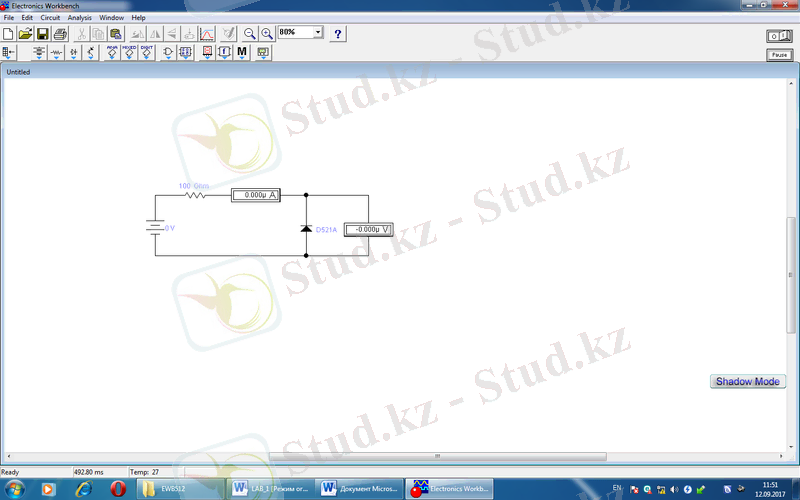Select the battery voltage source

(x=155, y=227)
